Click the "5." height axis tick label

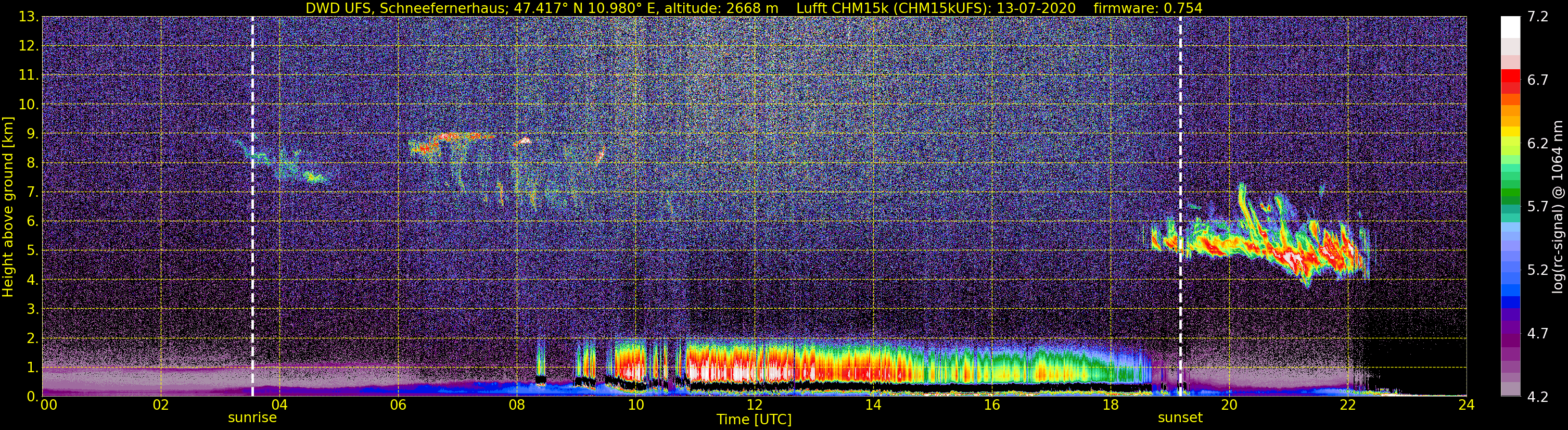32,250
